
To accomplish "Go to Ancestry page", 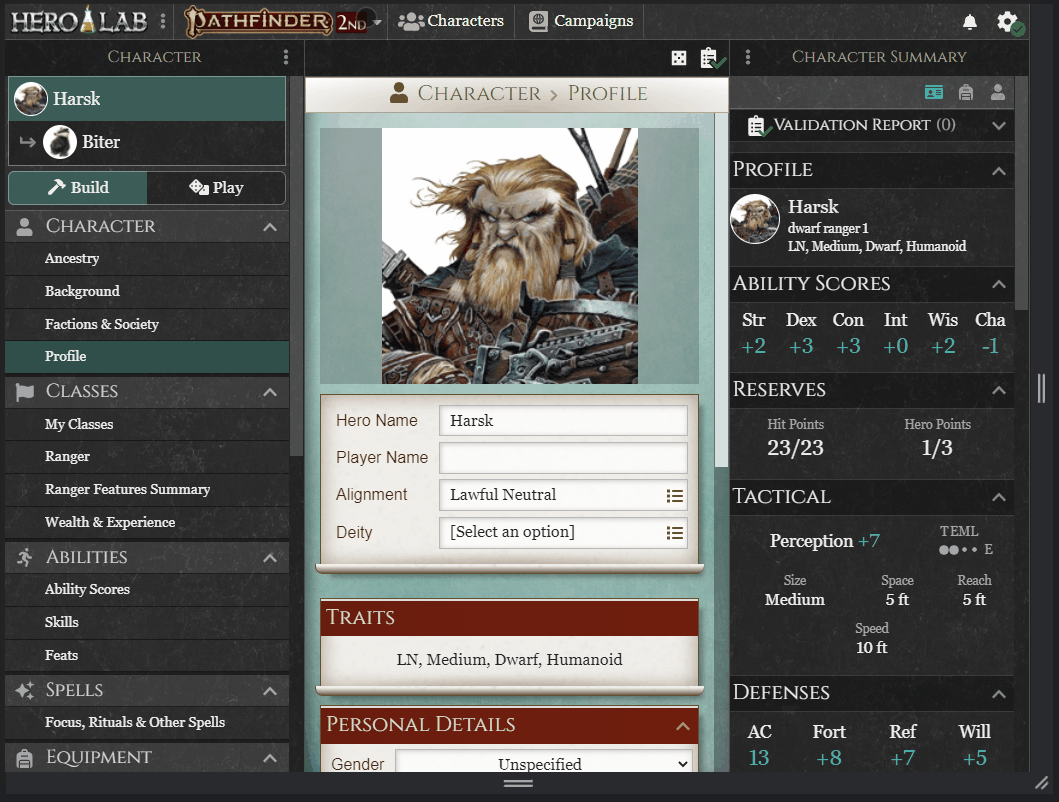I will pos(147,259).
